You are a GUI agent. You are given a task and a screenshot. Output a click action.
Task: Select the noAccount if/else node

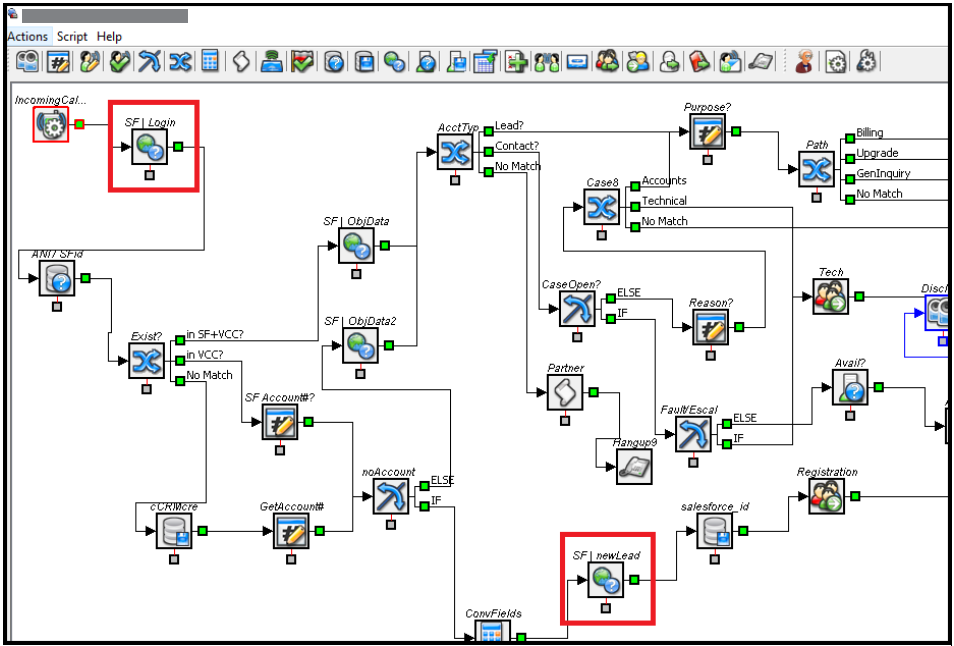(x=391, y=497)
